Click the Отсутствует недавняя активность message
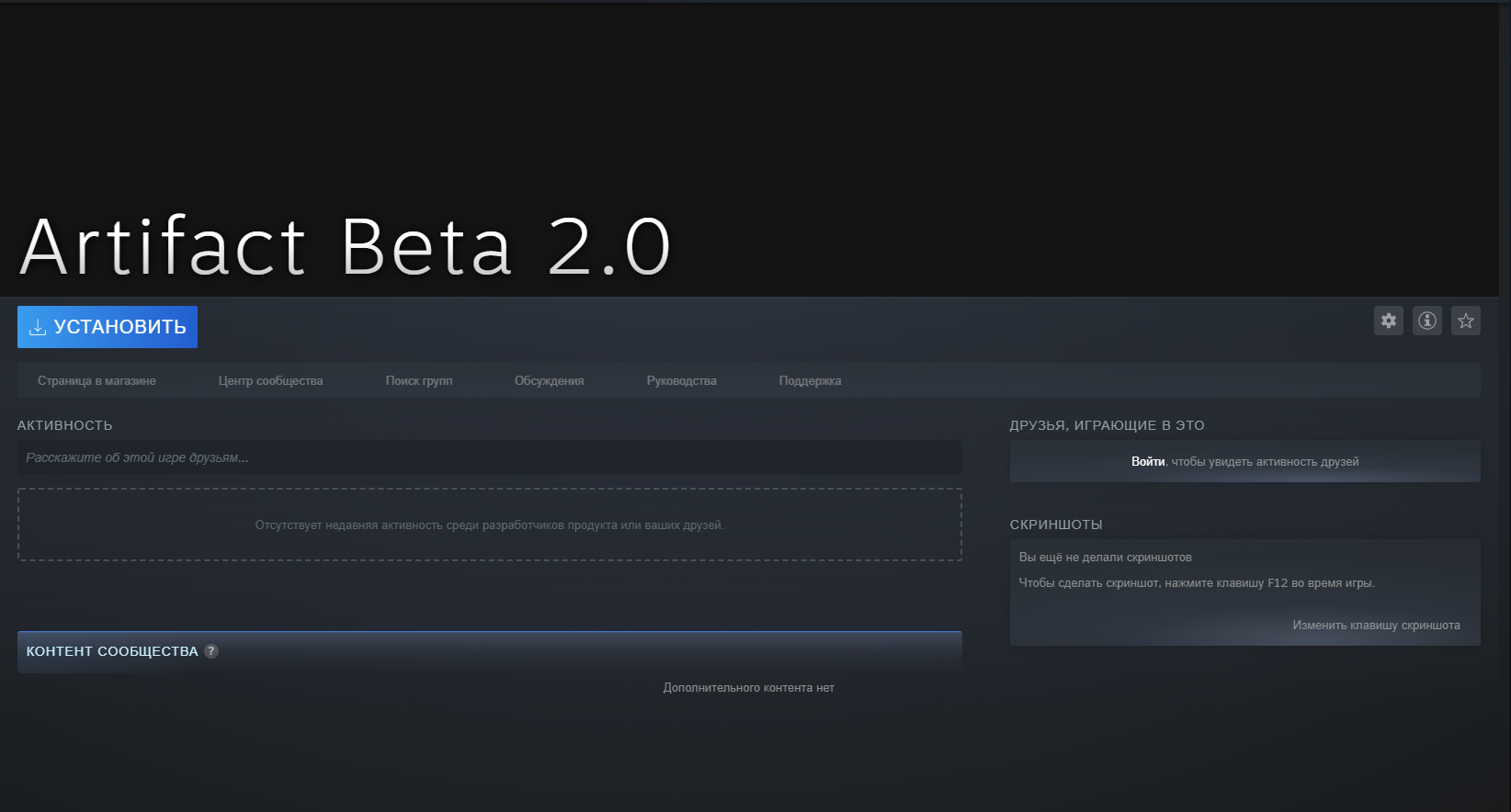Image resolution: width=1511 pixels, height=812 pixels. click(x=490, y=525)
